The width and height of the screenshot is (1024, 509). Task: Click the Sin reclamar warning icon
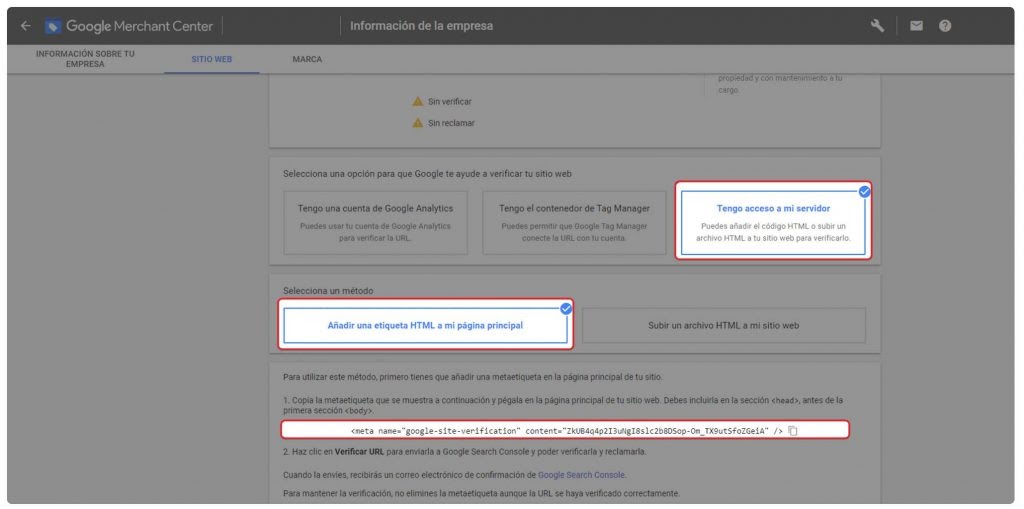[418, 123]
